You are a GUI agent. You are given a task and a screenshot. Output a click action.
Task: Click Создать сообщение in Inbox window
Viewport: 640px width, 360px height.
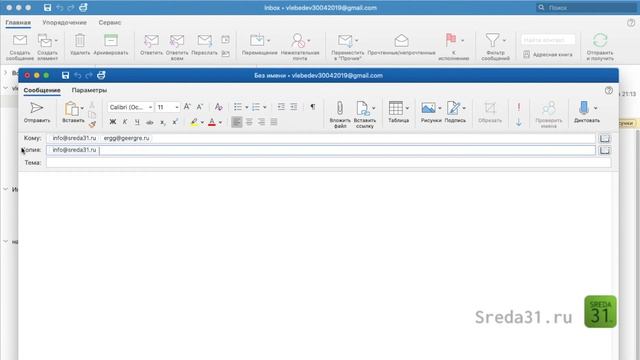[20, 47]
